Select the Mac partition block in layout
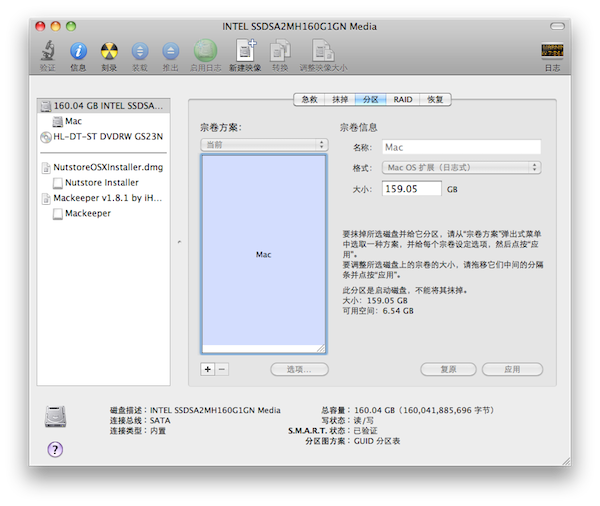Screen dimensions: 600x506 pos(264,254)
